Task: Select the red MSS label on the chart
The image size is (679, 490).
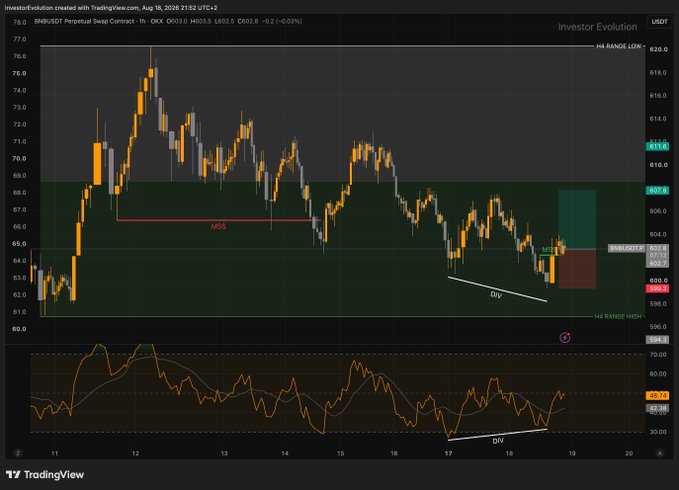Action: pyautogui.click(x=218, y=226)
